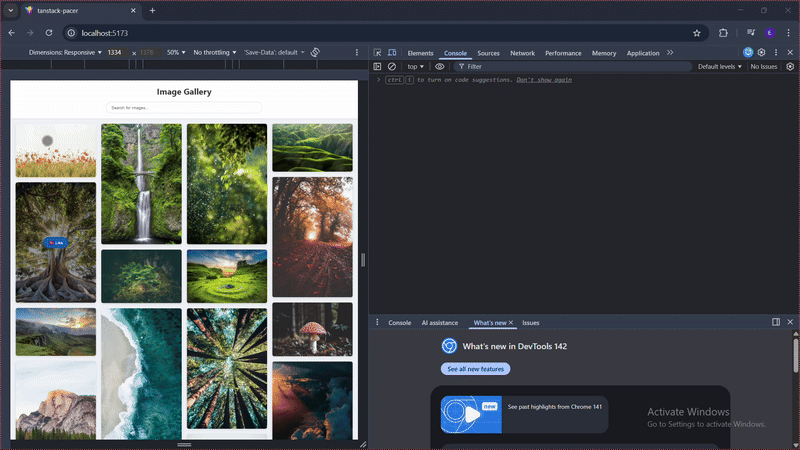Activate the inspect element picker icon
The width and height of the screenshot is (800, 450).
tap(378, 53)
